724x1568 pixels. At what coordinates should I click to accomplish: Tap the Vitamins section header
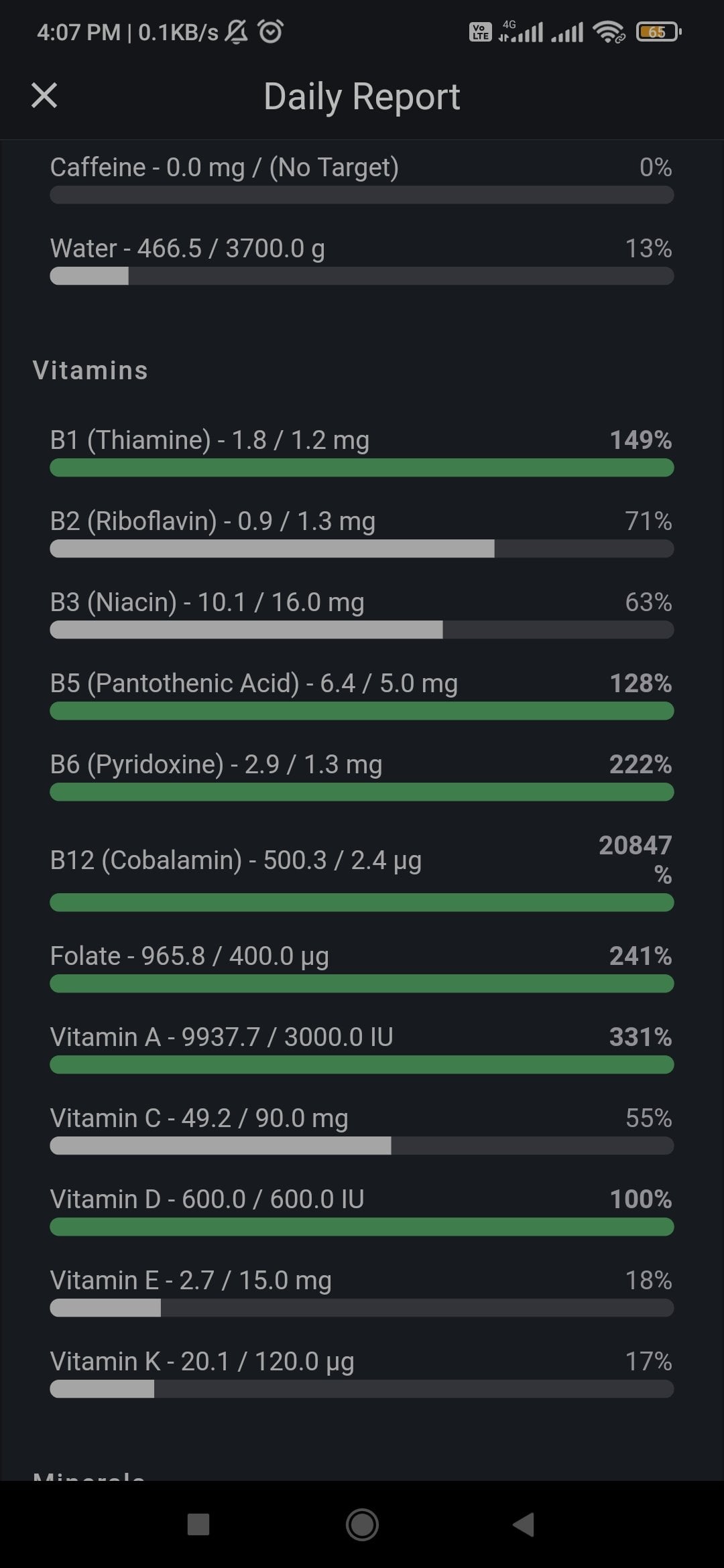pyautogui.click(x=90, y=371)
